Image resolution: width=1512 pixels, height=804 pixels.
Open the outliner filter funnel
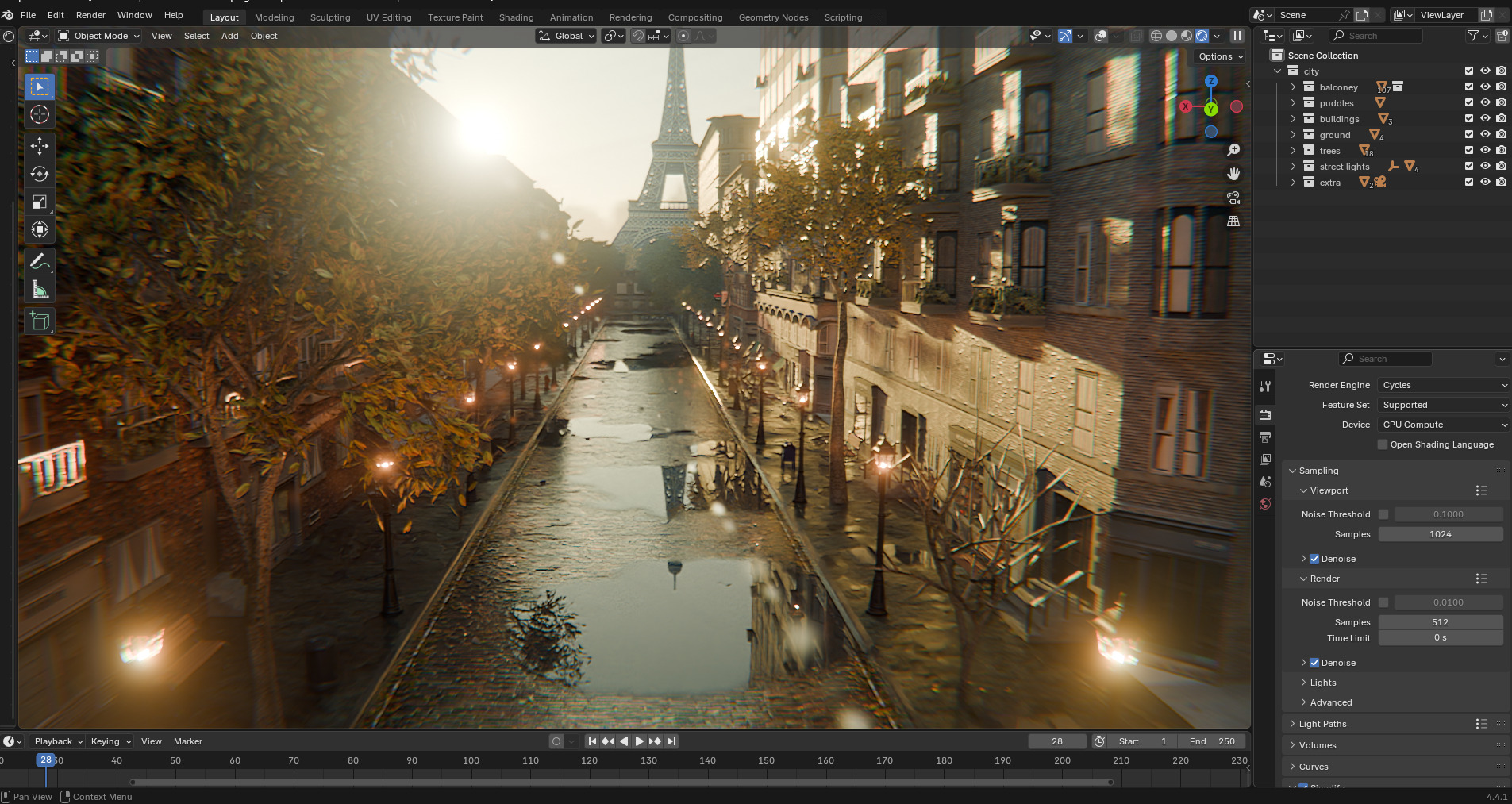click(x=1473, y=36)
